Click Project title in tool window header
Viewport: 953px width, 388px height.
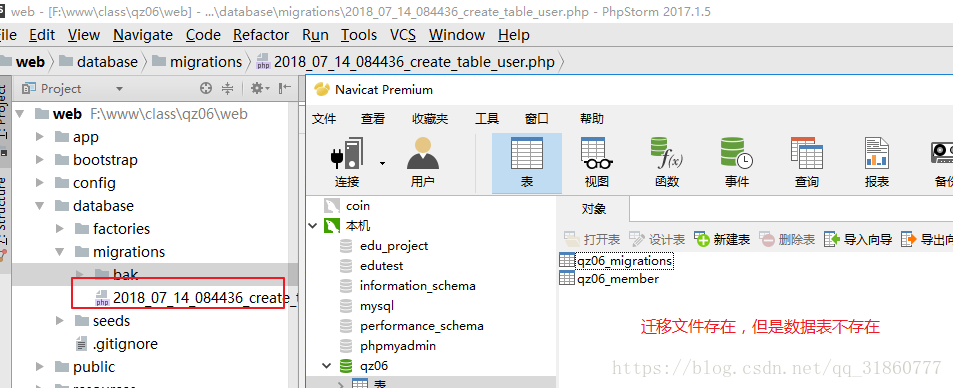click(61, 89)
